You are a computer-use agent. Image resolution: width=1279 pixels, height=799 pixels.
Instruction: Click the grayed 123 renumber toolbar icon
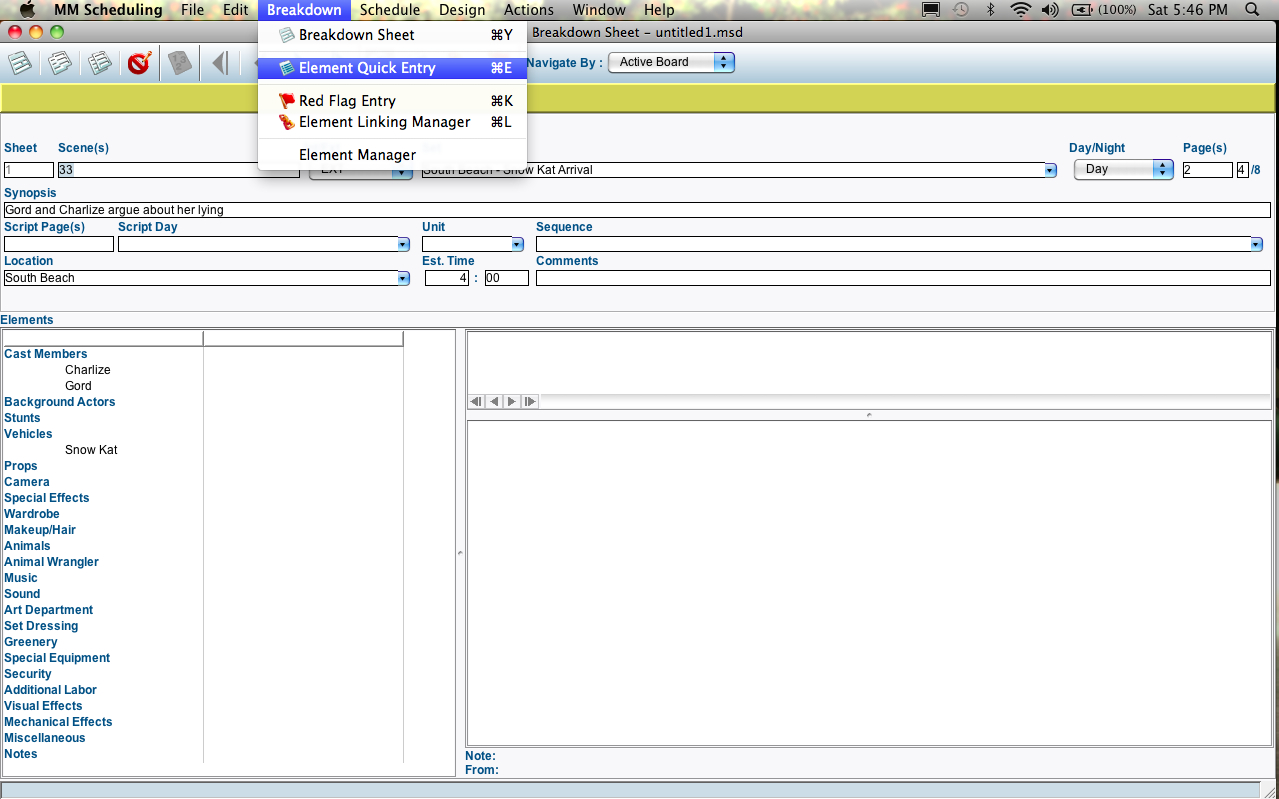tap(179, 63)
